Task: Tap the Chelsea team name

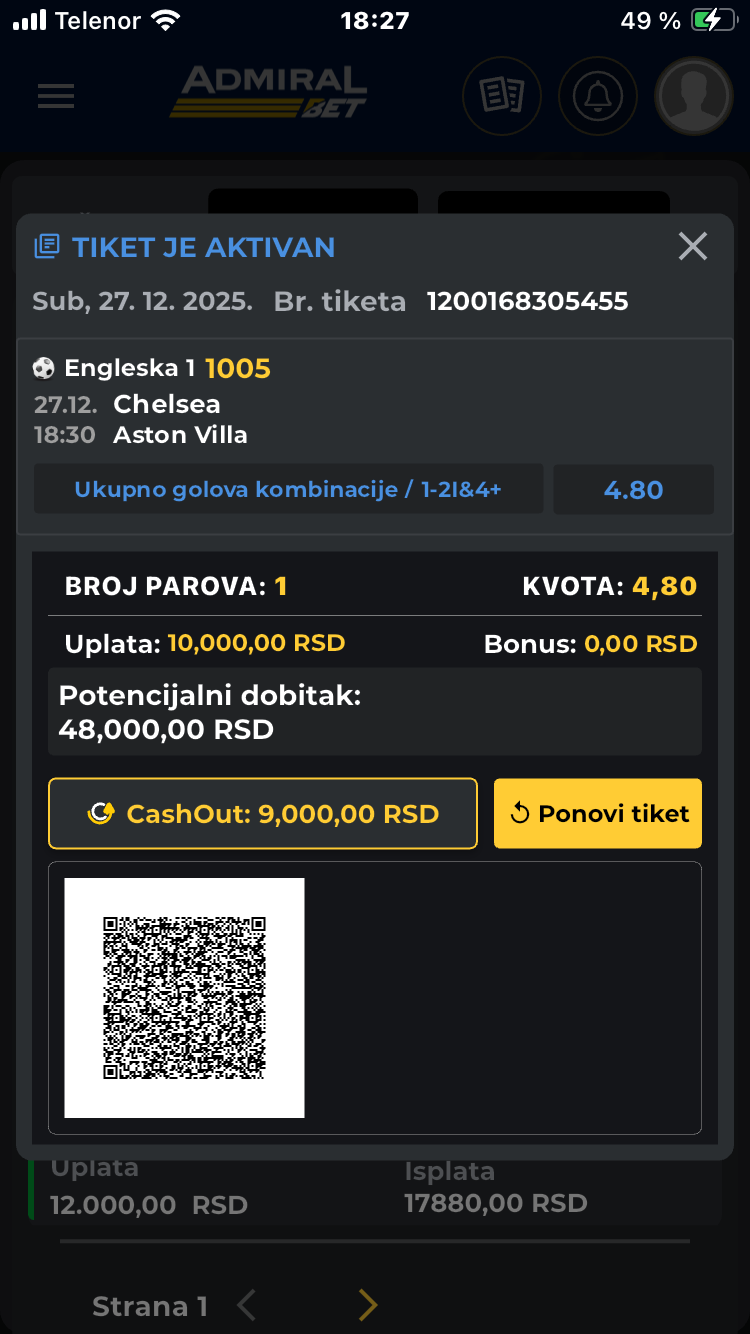Action: pyautogui.click(x=167, y=404)
